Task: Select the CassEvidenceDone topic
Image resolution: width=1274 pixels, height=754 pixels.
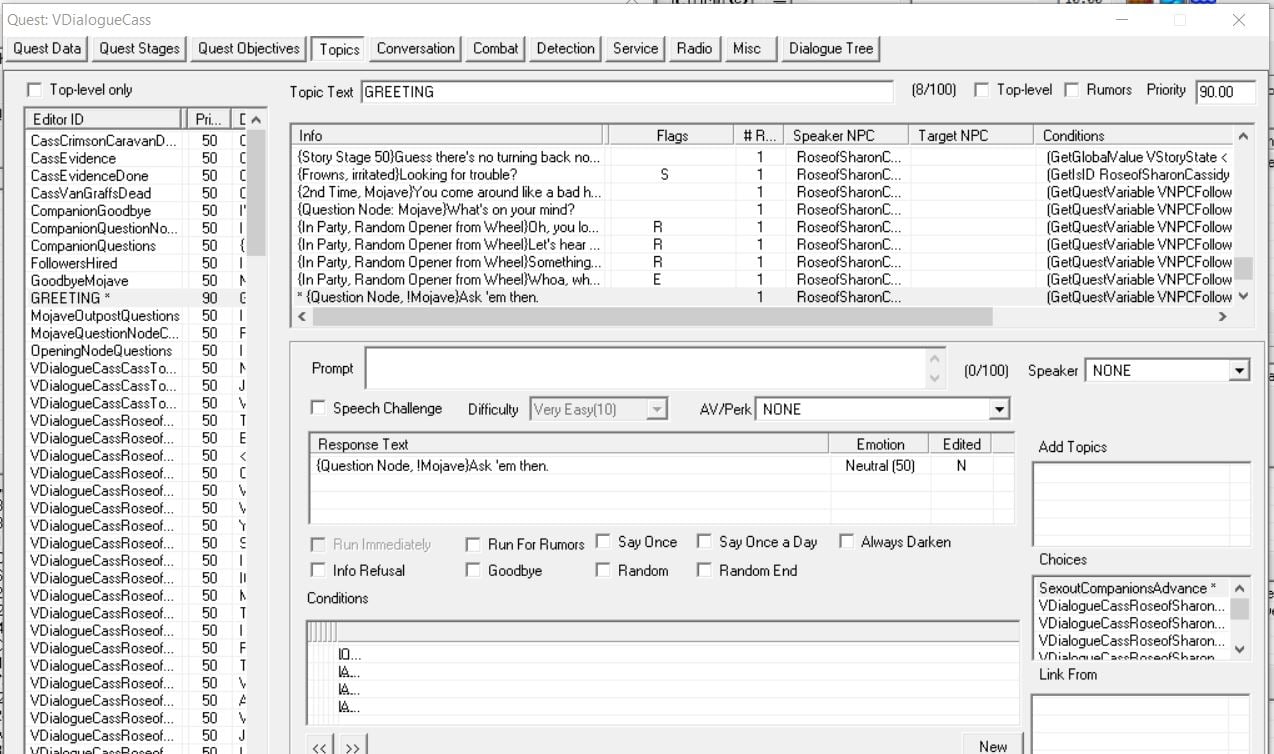Action: (89, 175)
